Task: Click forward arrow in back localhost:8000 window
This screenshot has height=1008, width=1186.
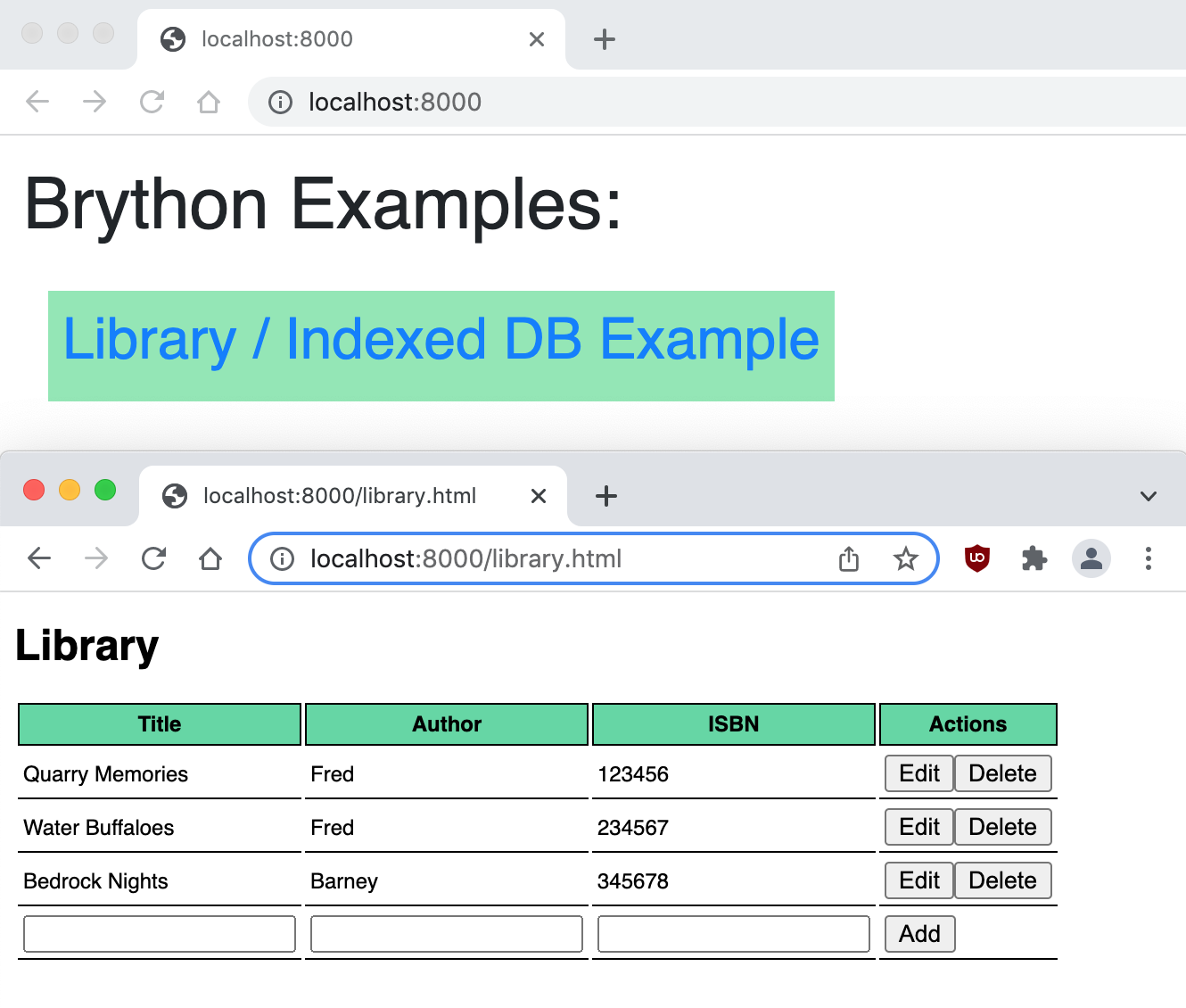Action: tap(95, 102)
